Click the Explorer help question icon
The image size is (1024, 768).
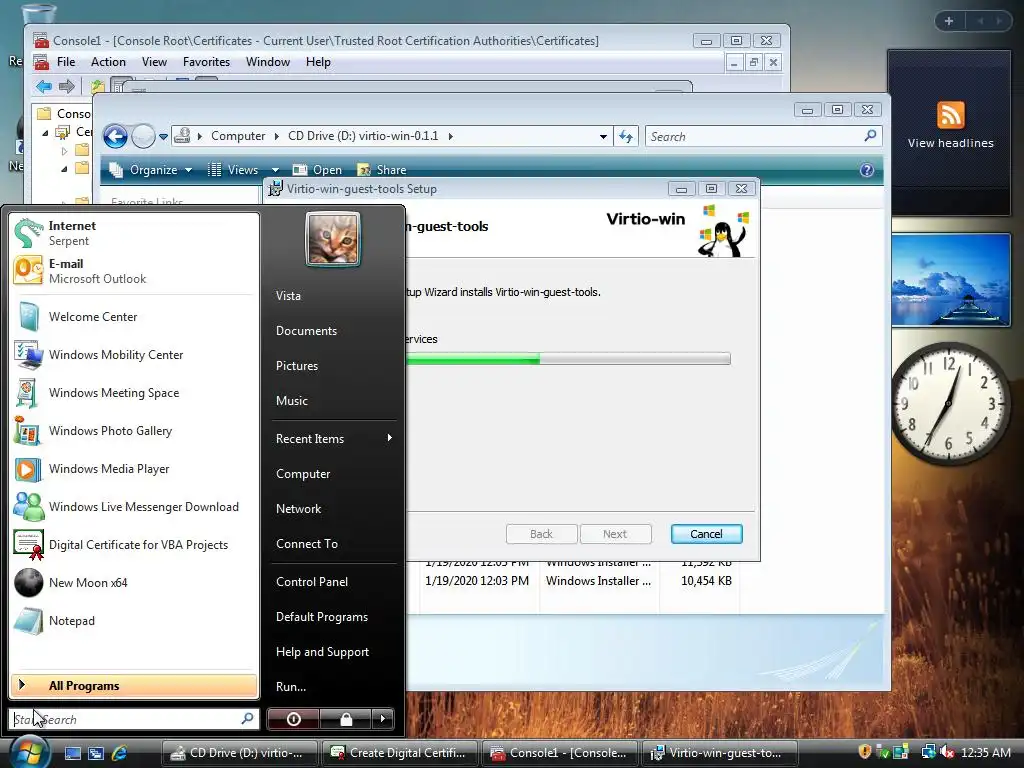click(x=867, y=170)
